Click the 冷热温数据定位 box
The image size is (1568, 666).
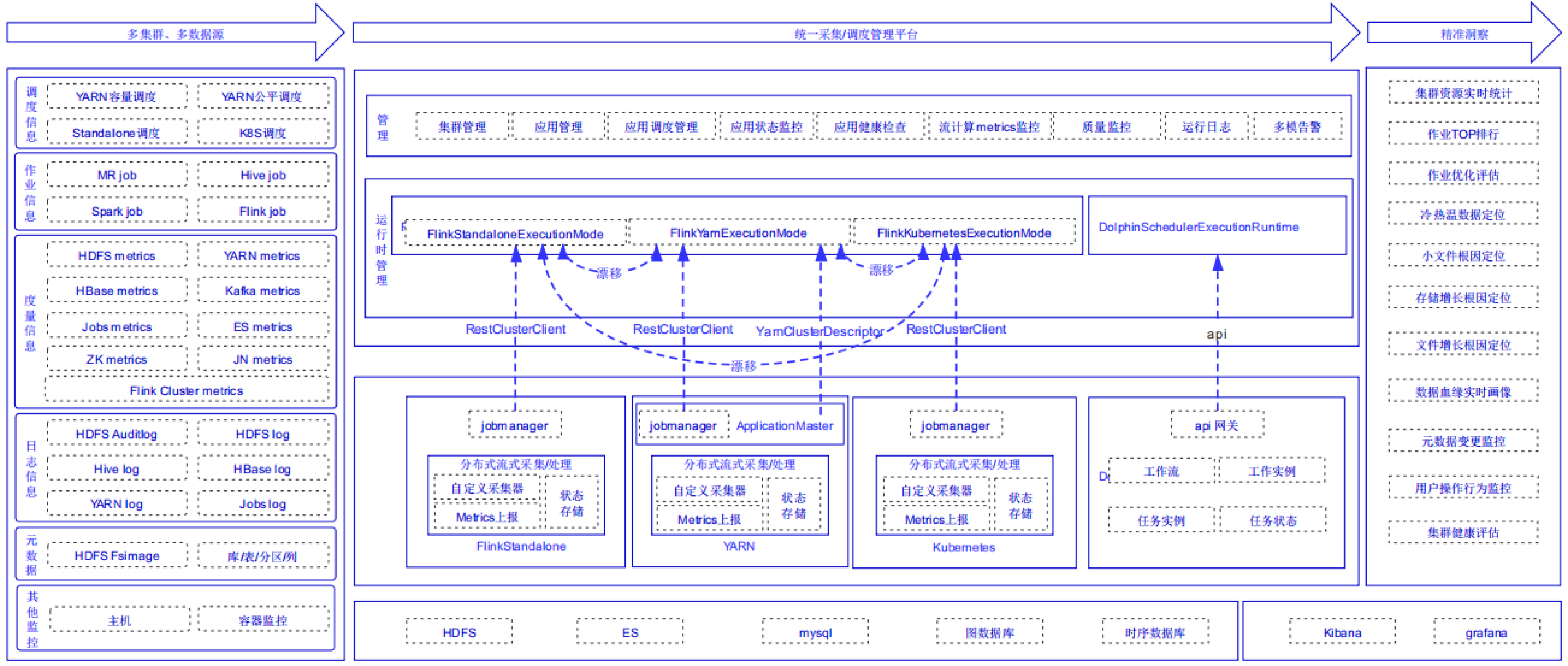[1463, 214]
